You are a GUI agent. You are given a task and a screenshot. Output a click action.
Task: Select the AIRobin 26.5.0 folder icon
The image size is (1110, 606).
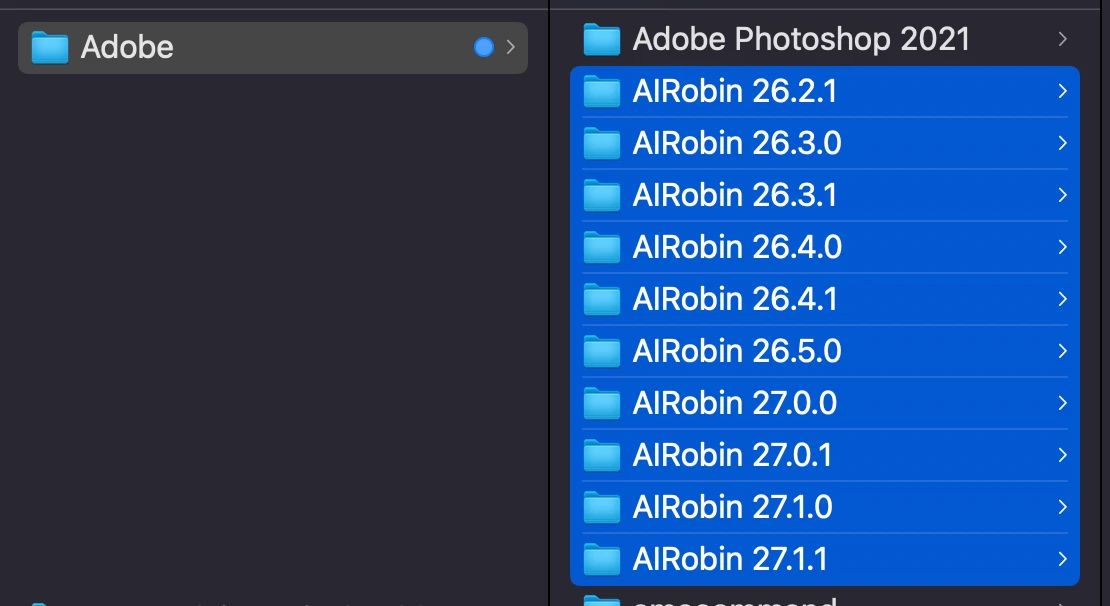click(602, 351)
